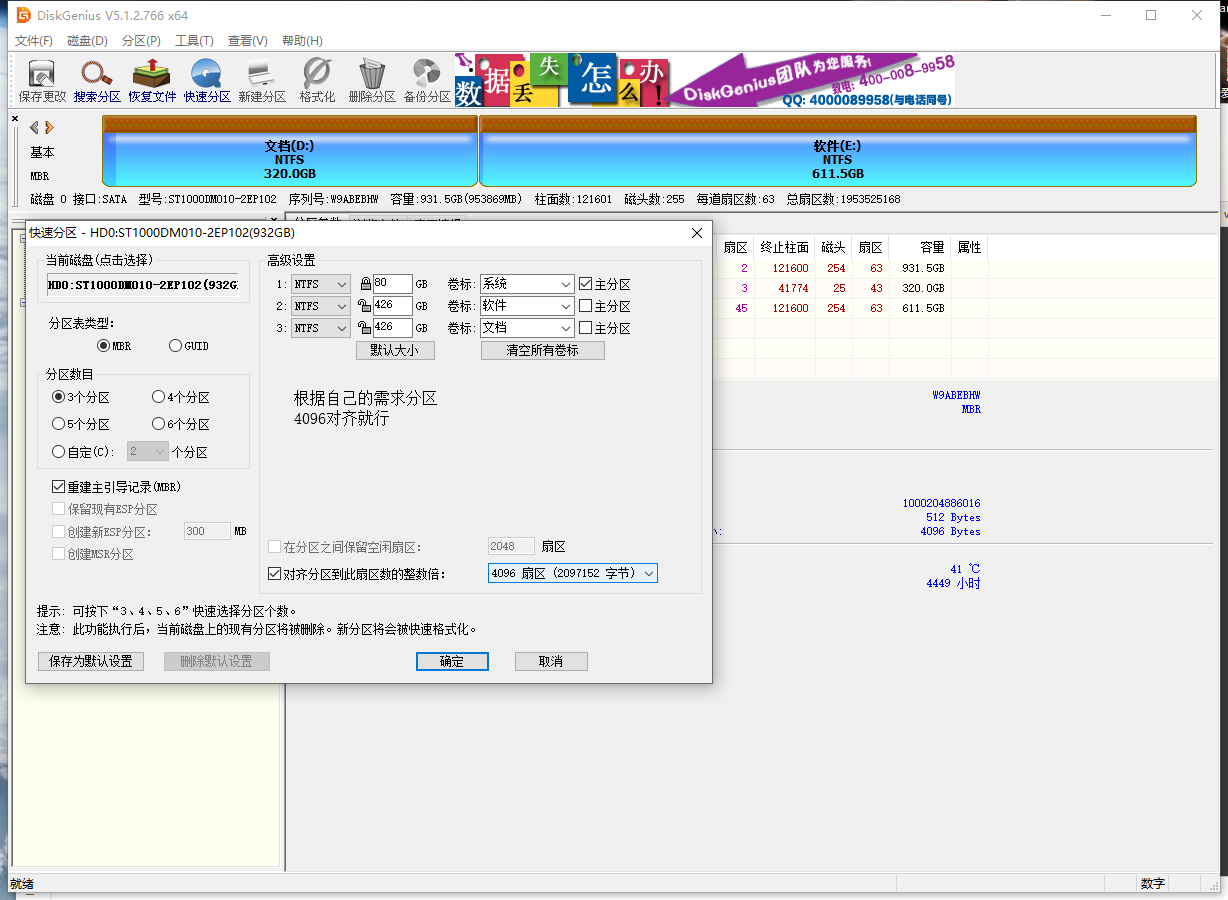Open the 恢复文件 (Recover Files) tool

(152, 80)
